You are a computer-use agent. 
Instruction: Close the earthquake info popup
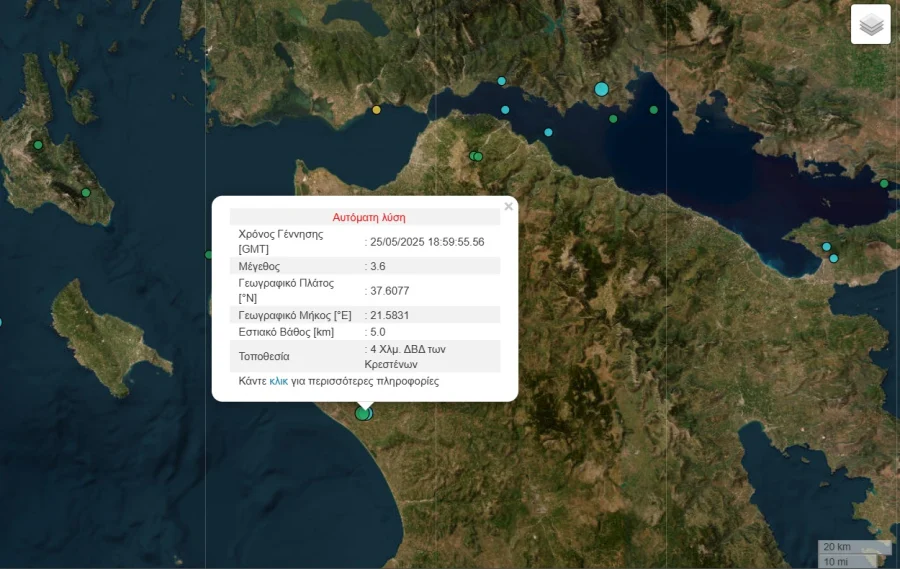pos(508,207)
